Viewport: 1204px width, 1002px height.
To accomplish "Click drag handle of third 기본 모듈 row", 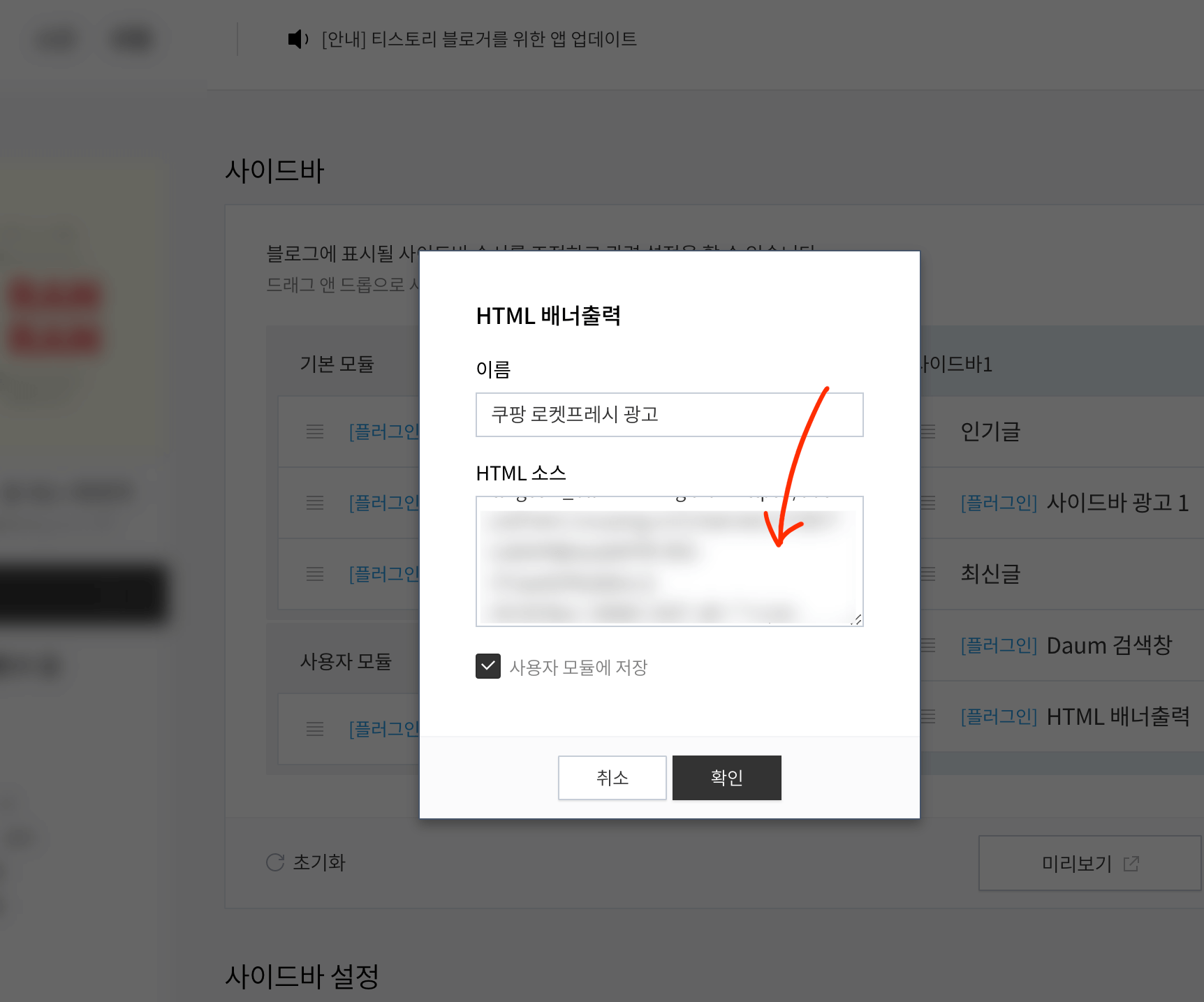I will 315,574.
